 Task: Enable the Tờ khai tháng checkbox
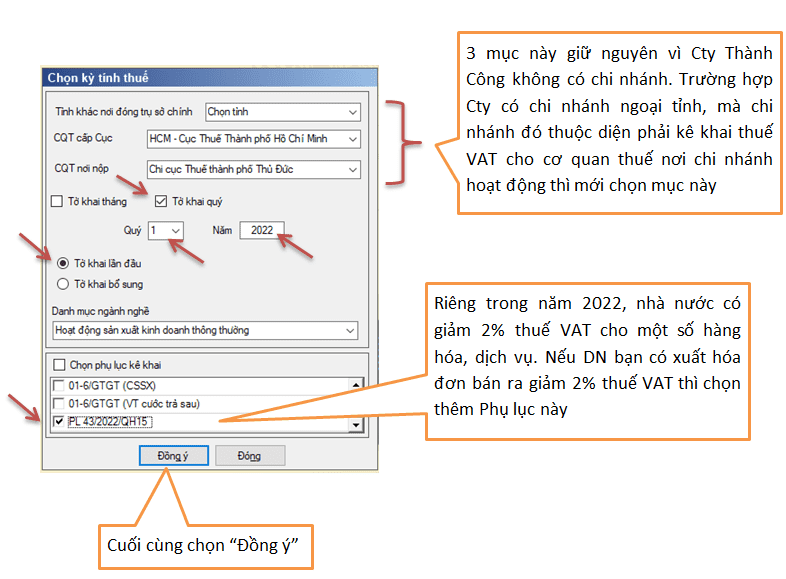(x=57, y=201)
